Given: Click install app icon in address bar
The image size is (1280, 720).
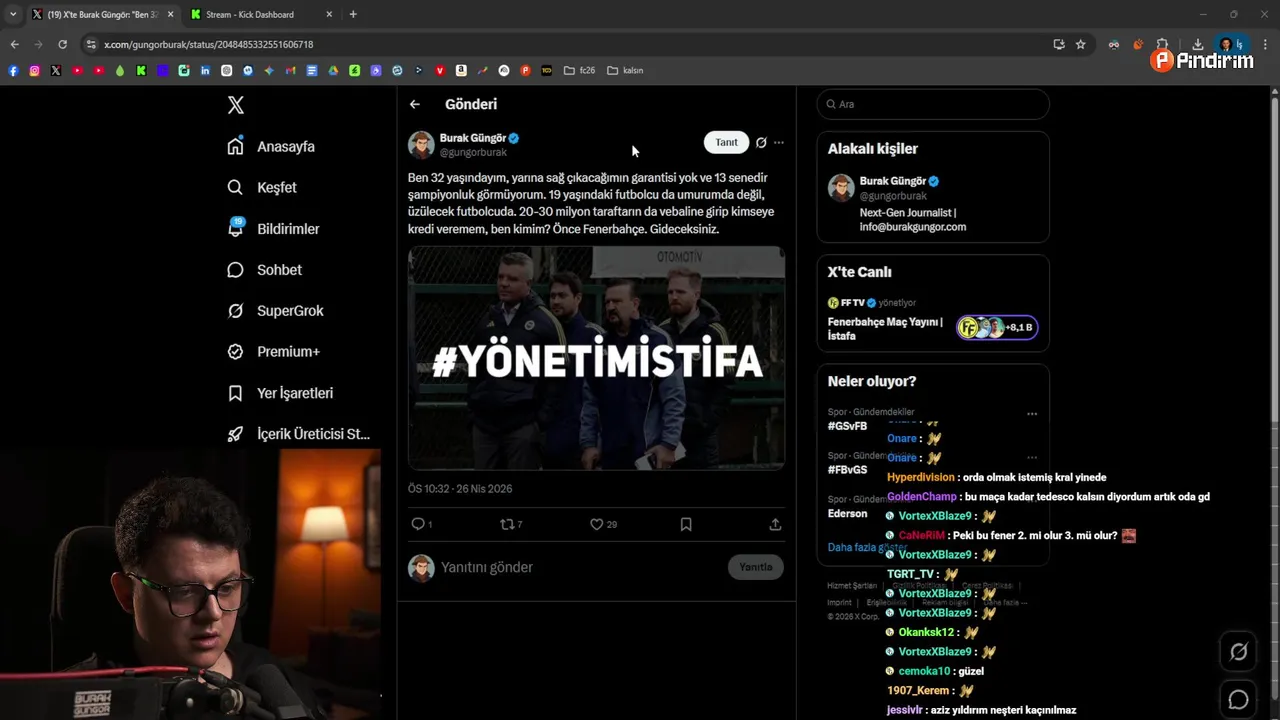Looking at the screenshot, I should coord(1059,44).
